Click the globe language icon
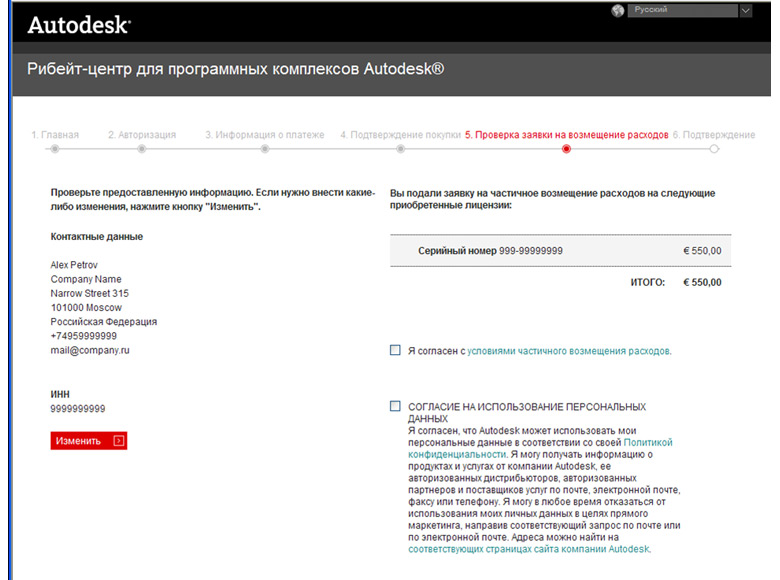This screenshot has width=780, height=580. click(x=617, y=10)
